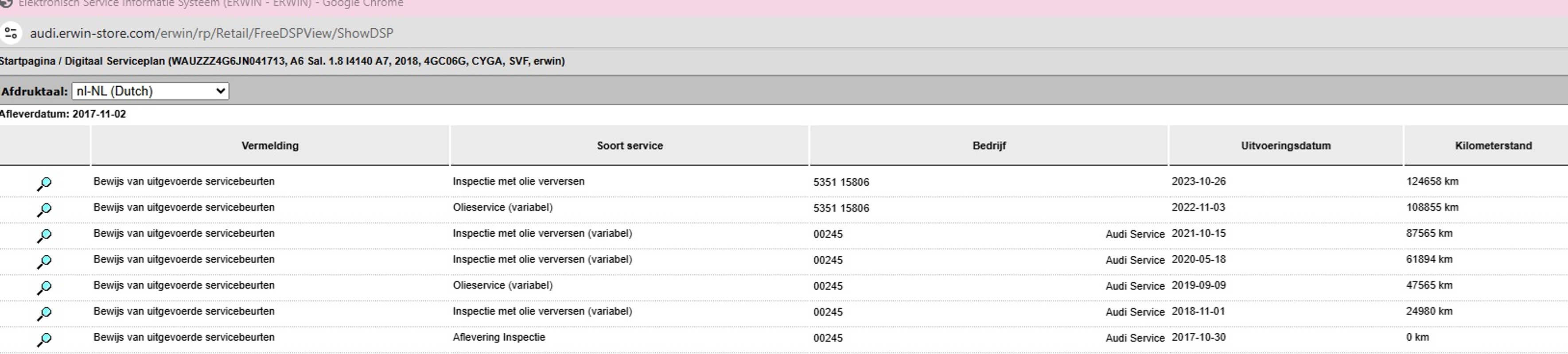Click the Soort service column header
Image resolution: width=1568 pixels, height=354 pixels.
click(630, 146)
